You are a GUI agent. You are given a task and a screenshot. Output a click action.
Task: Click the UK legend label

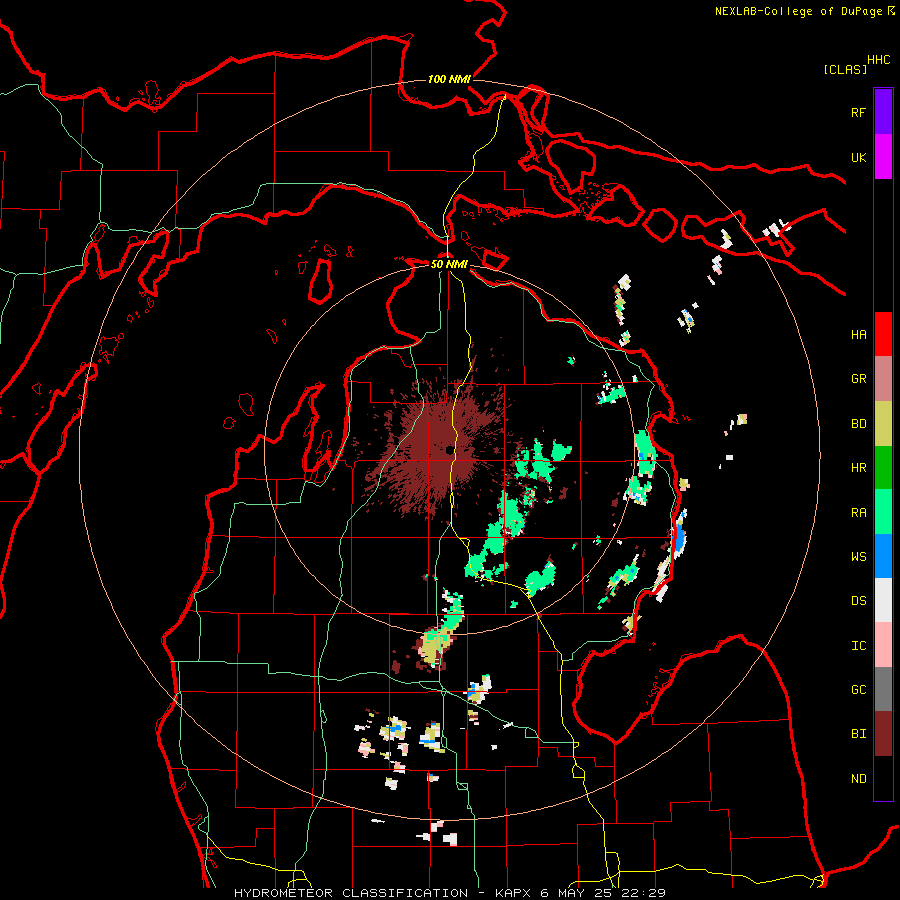click(x=858, y=157)
